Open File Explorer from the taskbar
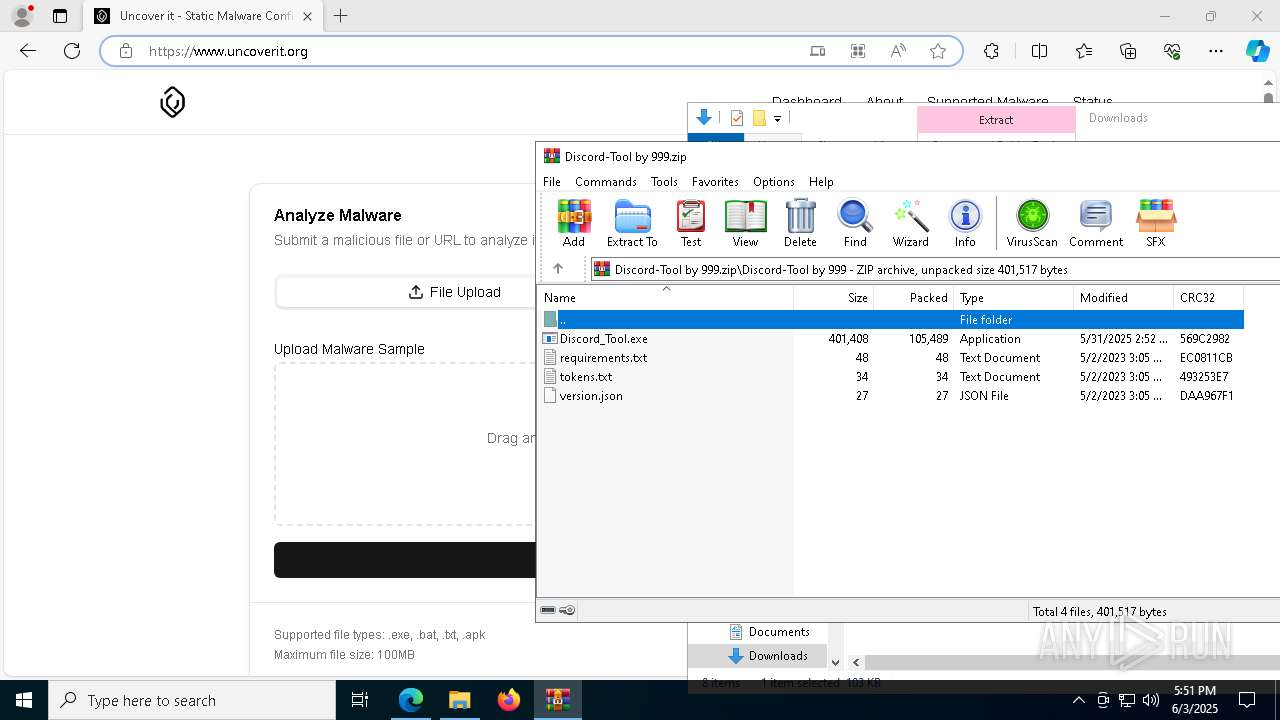The image size is (1280, 720). (x=459, y=700)
